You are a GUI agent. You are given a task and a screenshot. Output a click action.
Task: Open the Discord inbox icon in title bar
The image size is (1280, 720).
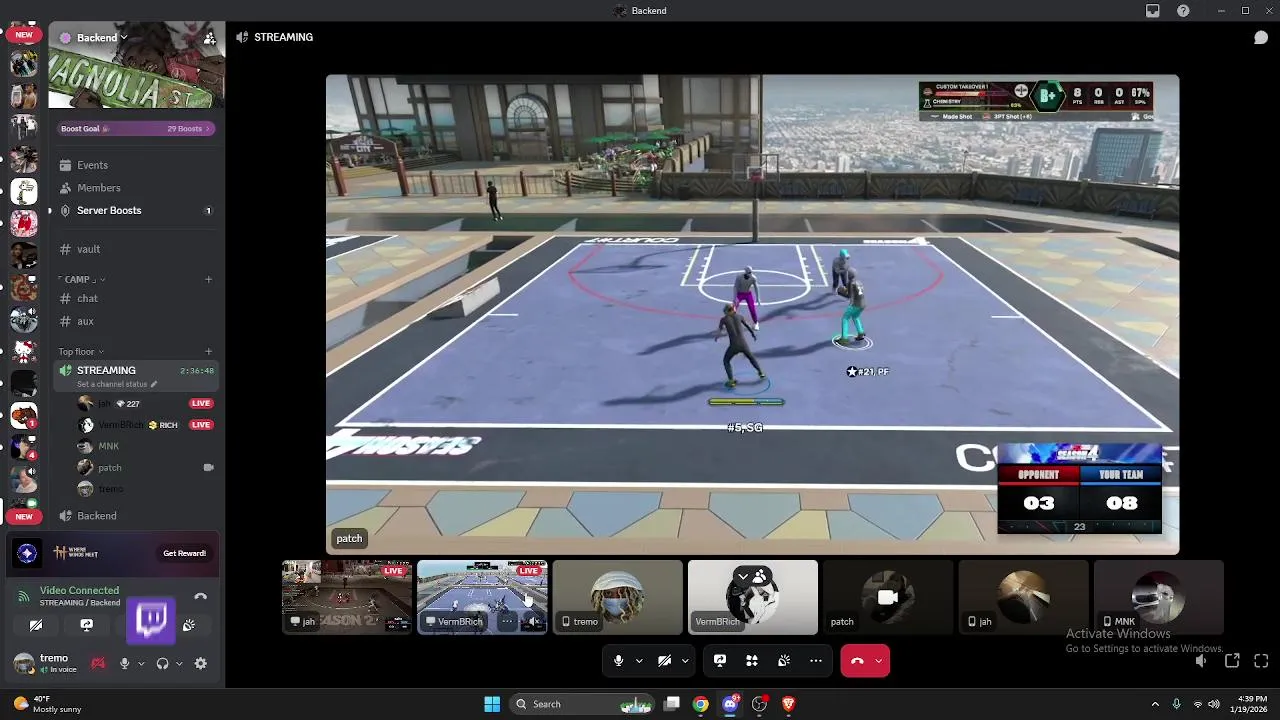pyautogui.click(x=1153, y=11)
